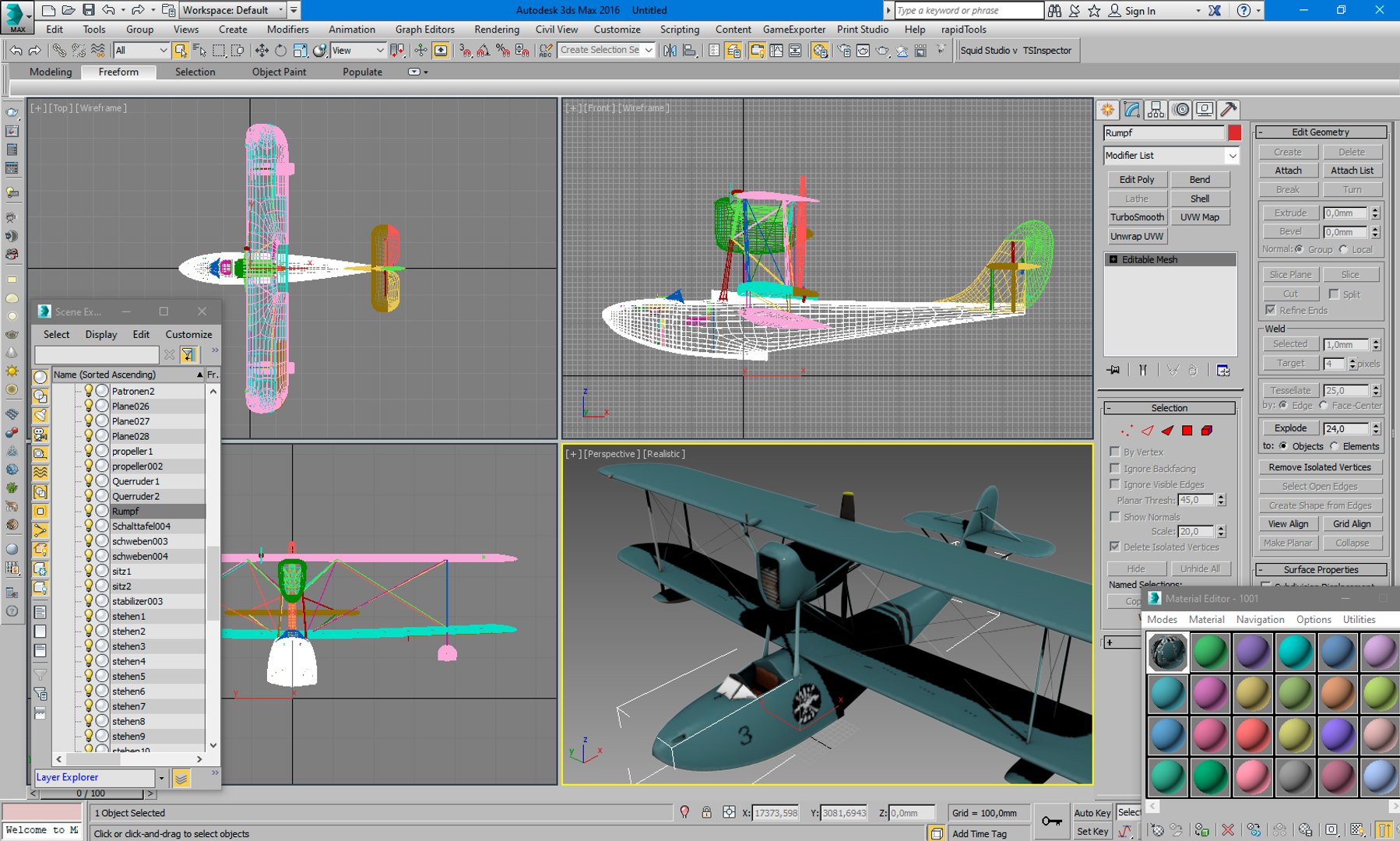Open the selection filter All dropdown
Image resolution: width=1400 pixels, height=841 pixels.
[x=142, y=51]
